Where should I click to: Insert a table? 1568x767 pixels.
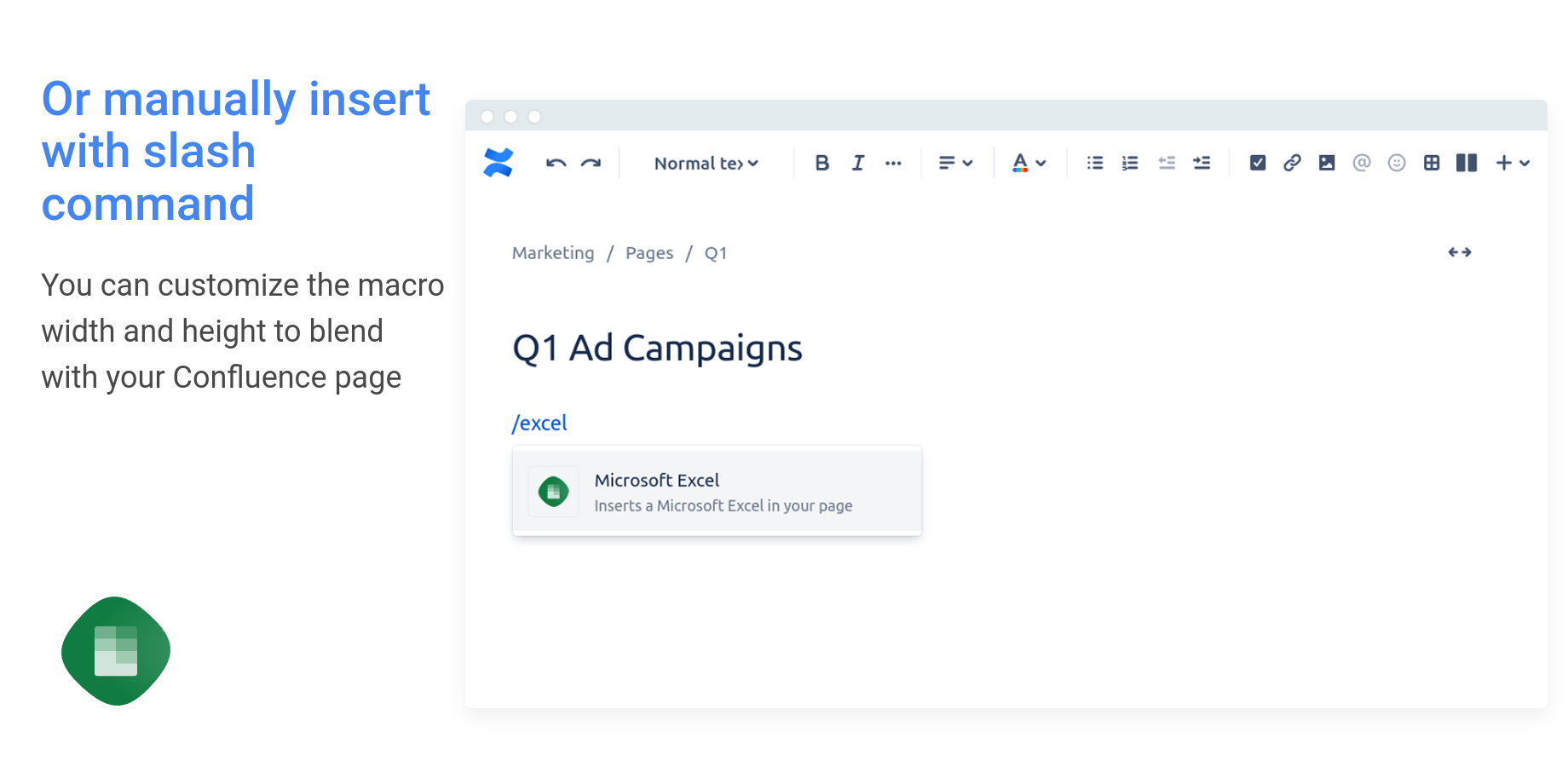click(x=1432, y=163)
